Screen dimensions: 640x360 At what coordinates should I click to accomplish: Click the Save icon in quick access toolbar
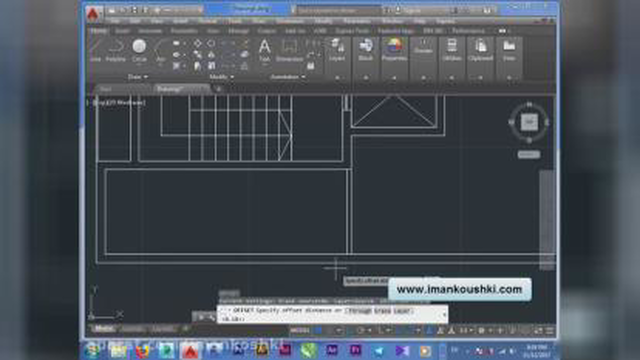point(134,10)
